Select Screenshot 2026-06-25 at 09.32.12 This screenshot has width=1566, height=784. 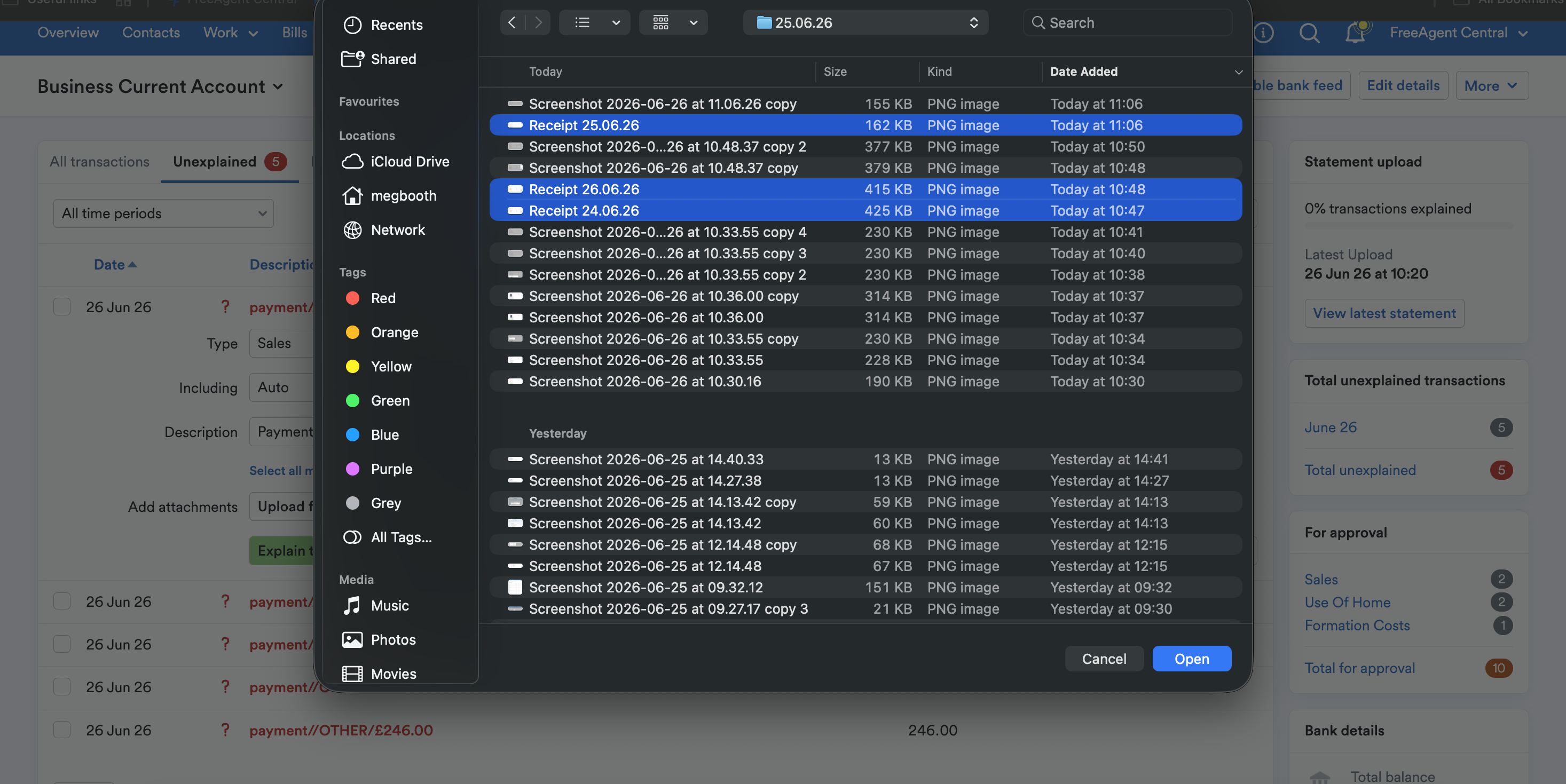tap(865, 587)
